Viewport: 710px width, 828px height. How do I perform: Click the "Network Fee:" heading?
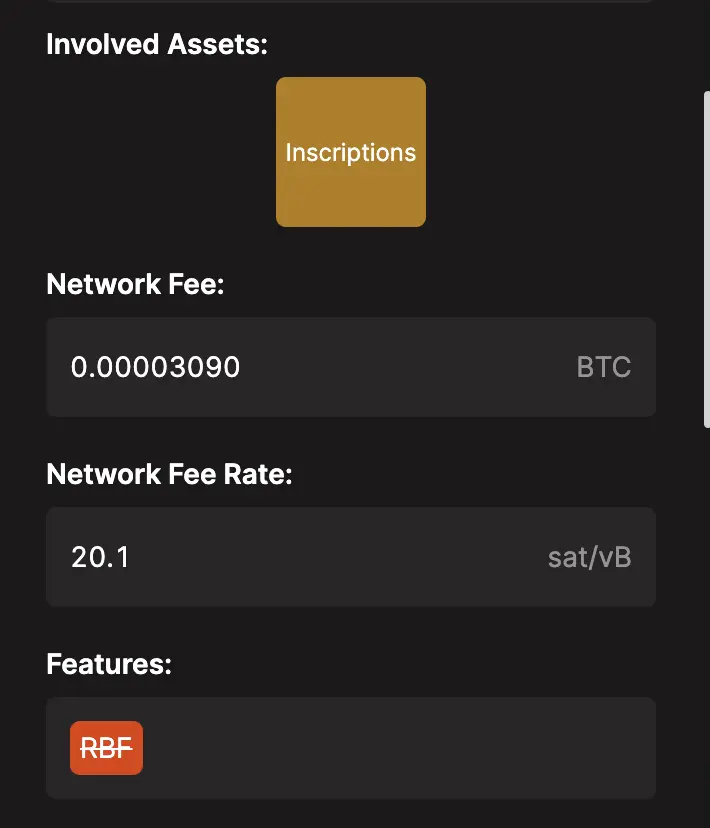point(135,284)
